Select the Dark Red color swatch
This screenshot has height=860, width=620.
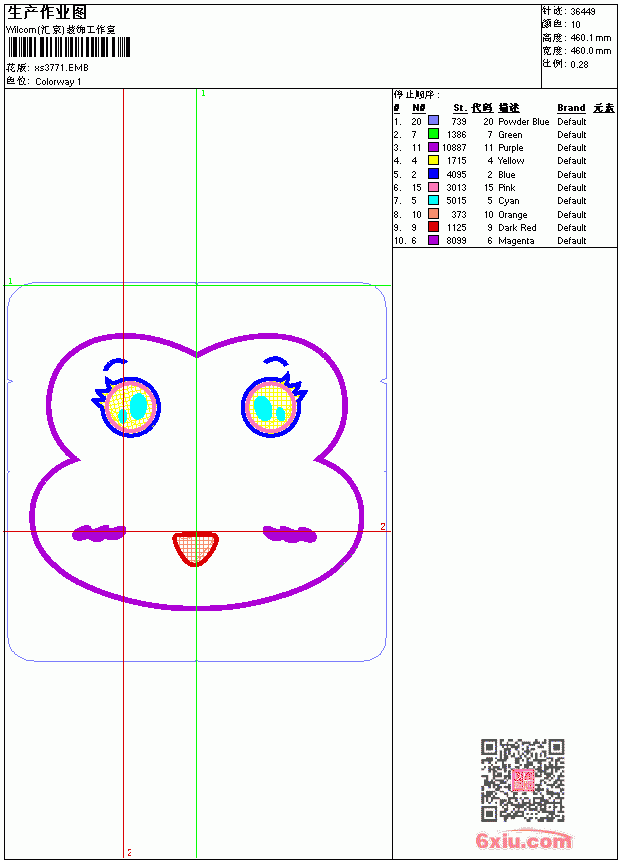(x=433, y=227)
